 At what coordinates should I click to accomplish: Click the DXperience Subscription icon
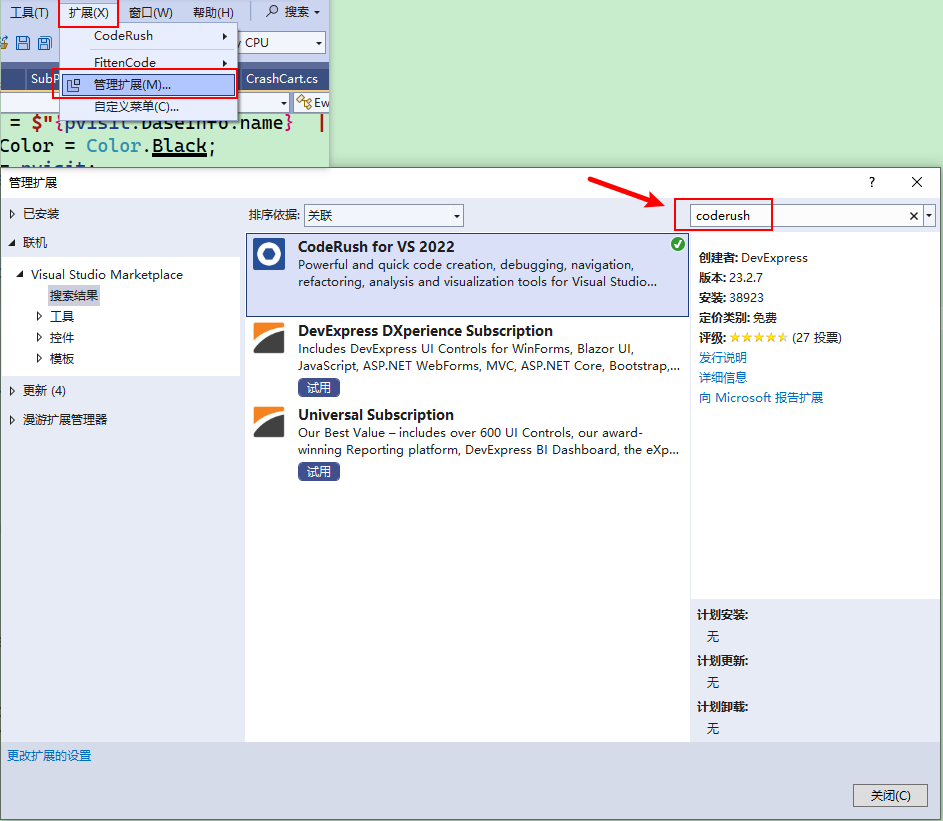pos(269,338)
